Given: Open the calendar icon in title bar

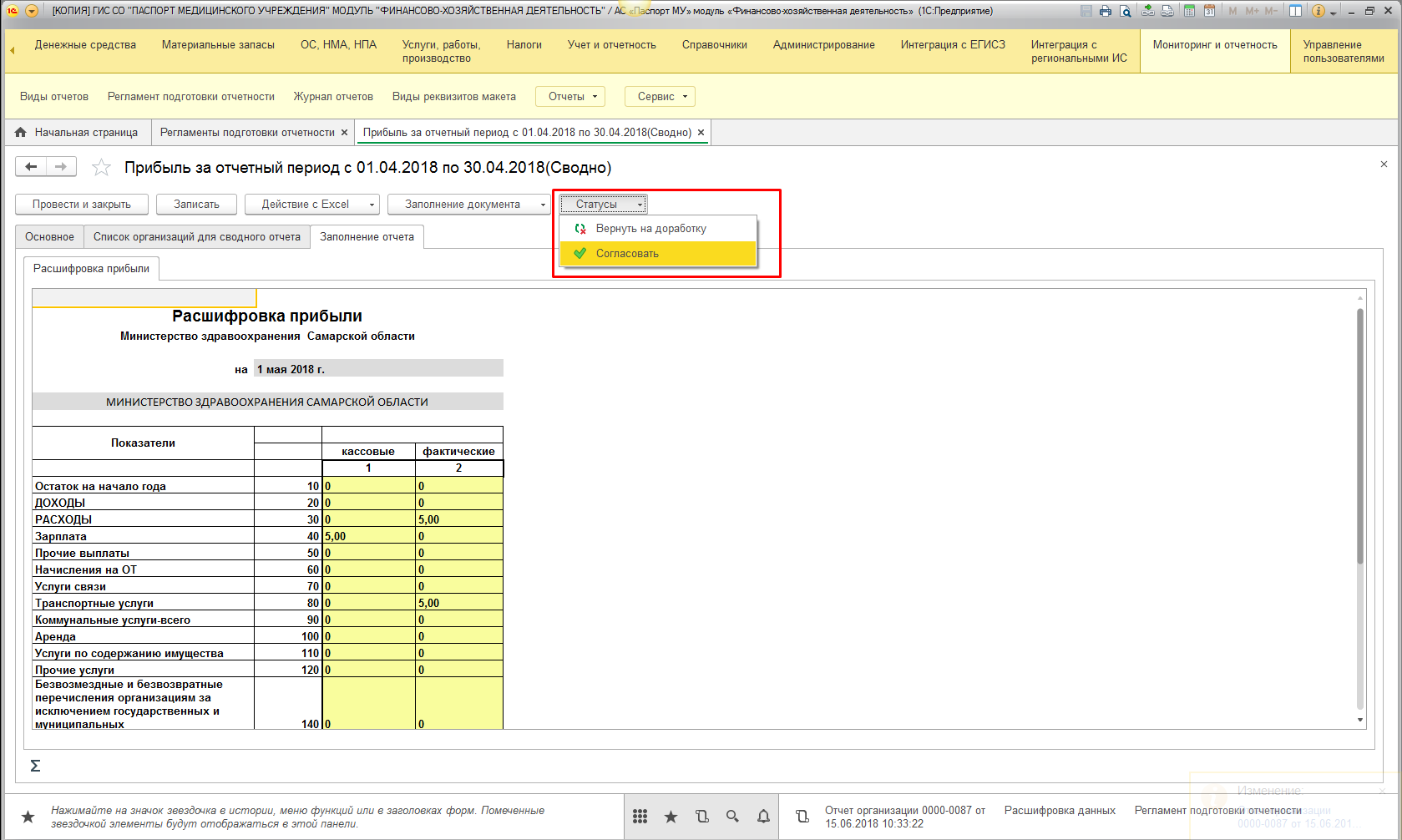Looking at the screenshot, I should click(1208, 11).
